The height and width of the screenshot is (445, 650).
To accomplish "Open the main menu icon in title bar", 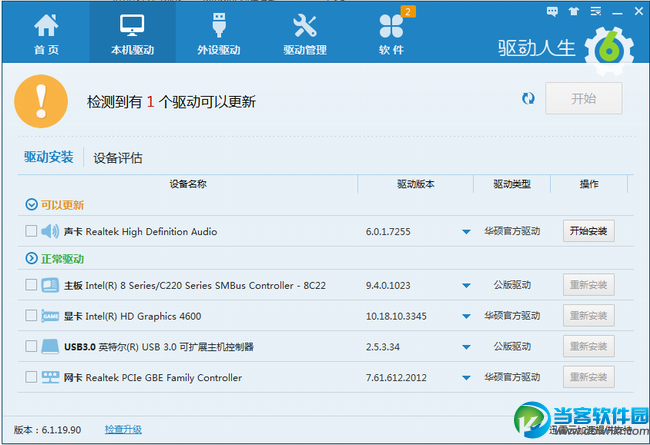I will click(596, 12).
